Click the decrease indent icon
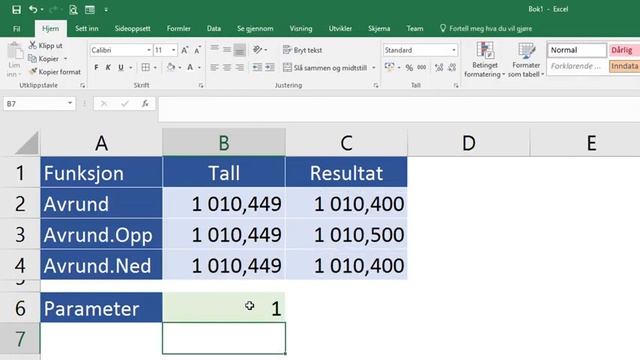This screenshot has width=640, height=360. click(257, 67)
